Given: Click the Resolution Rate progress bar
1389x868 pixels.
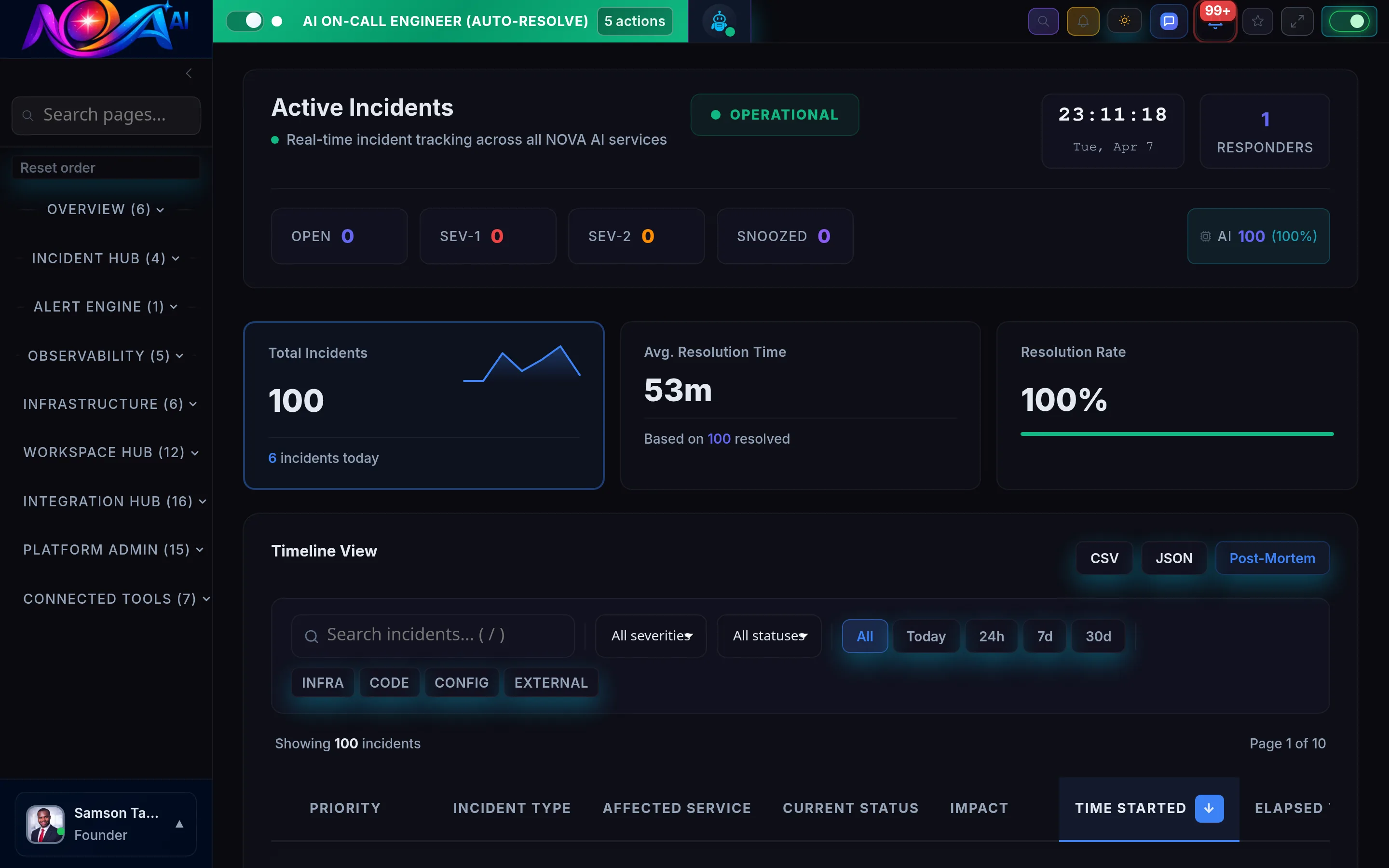Looking at the screenshot, I should pyautogui.click(x=1177, y=434).
